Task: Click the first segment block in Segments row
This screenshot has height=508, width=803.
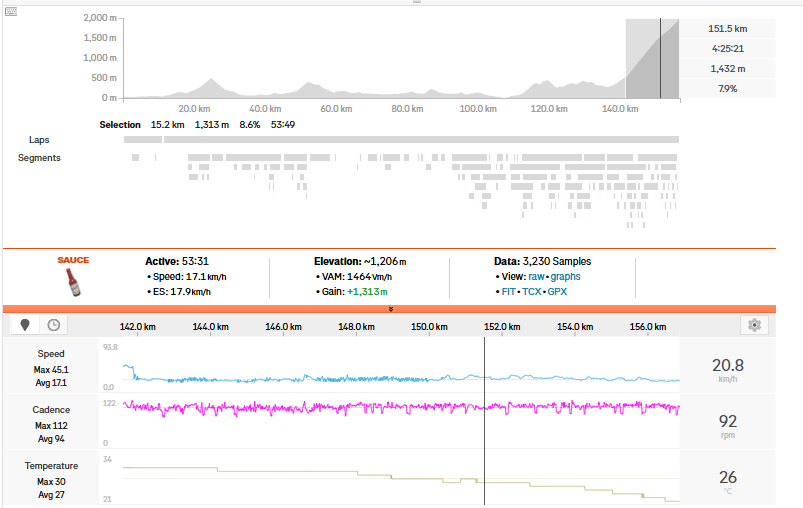Action: (136, 158)
